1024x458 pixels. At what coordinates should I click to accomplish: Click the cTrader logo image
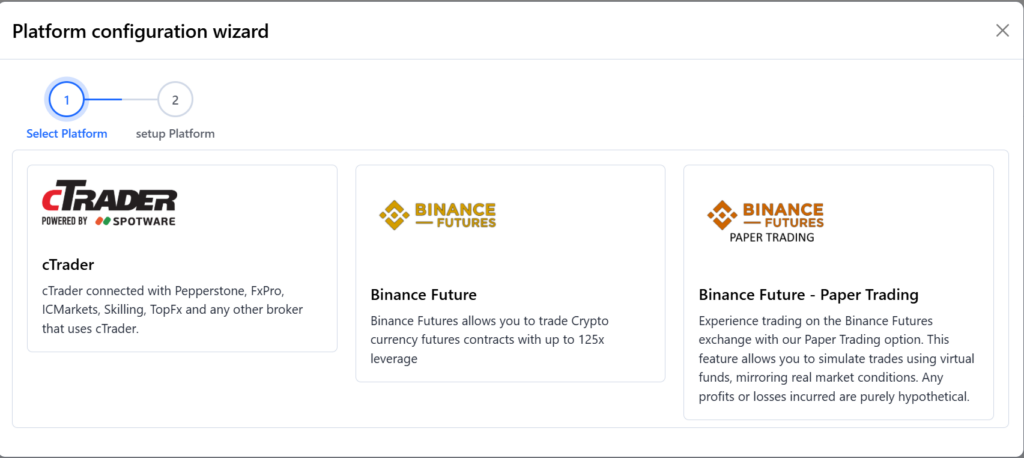click(109, 205)
